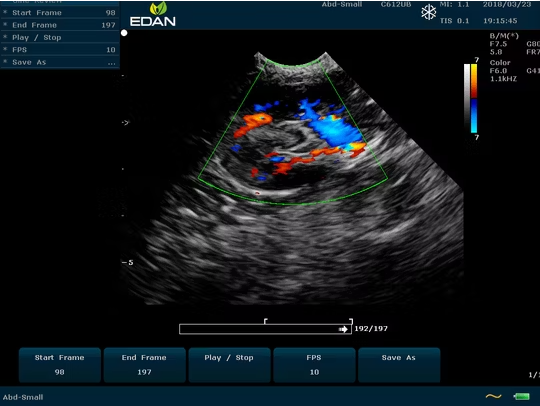Select End Frame in side menu
Image resolution: width=540 pixels, height=406 pixels.
point(60,25)
